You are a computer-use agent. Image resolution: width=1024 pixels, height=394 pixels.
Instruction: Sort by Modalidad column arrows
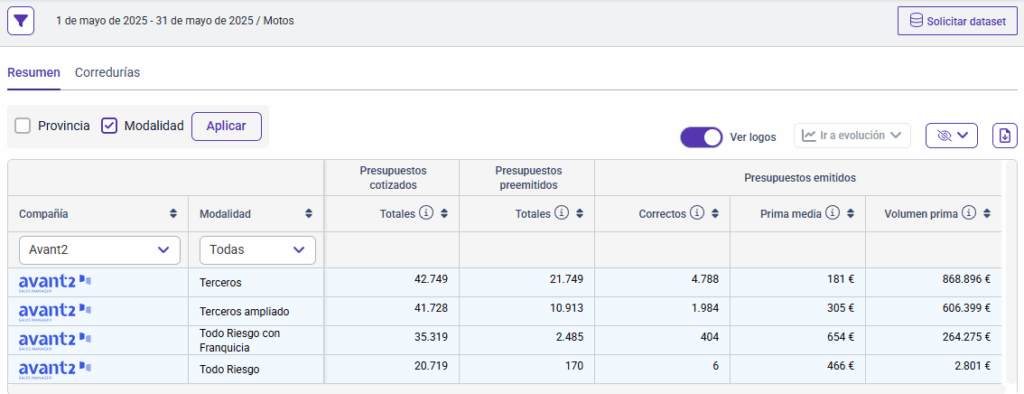[308, 214]
